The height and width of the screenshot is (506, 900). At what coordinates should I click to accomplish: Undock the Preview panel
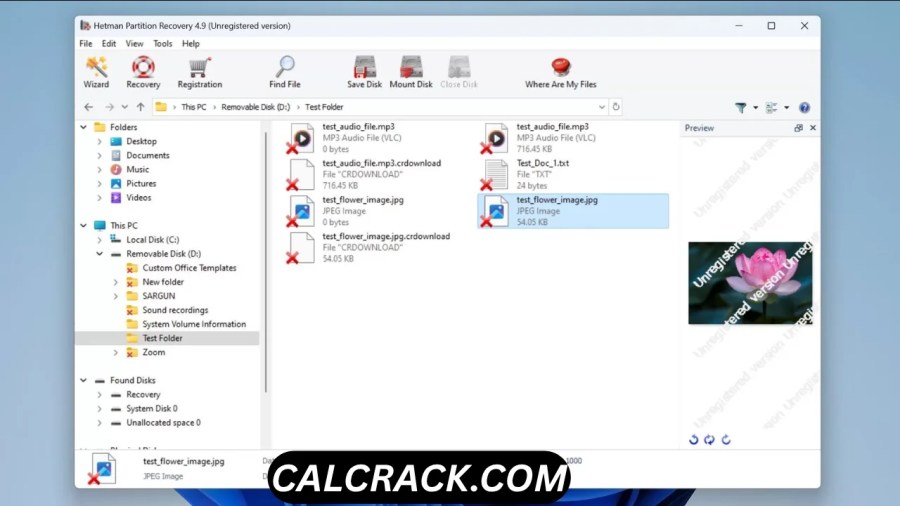(798, 128)
